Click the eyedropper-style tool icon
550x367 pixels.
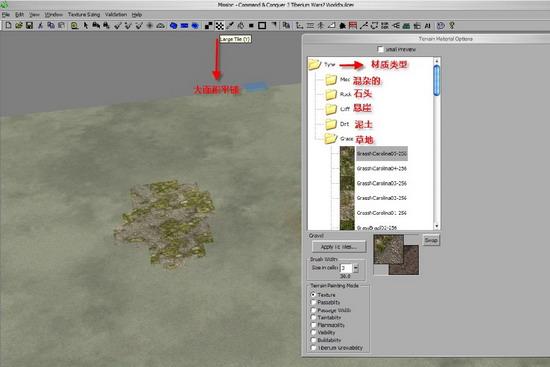[230, 25]
